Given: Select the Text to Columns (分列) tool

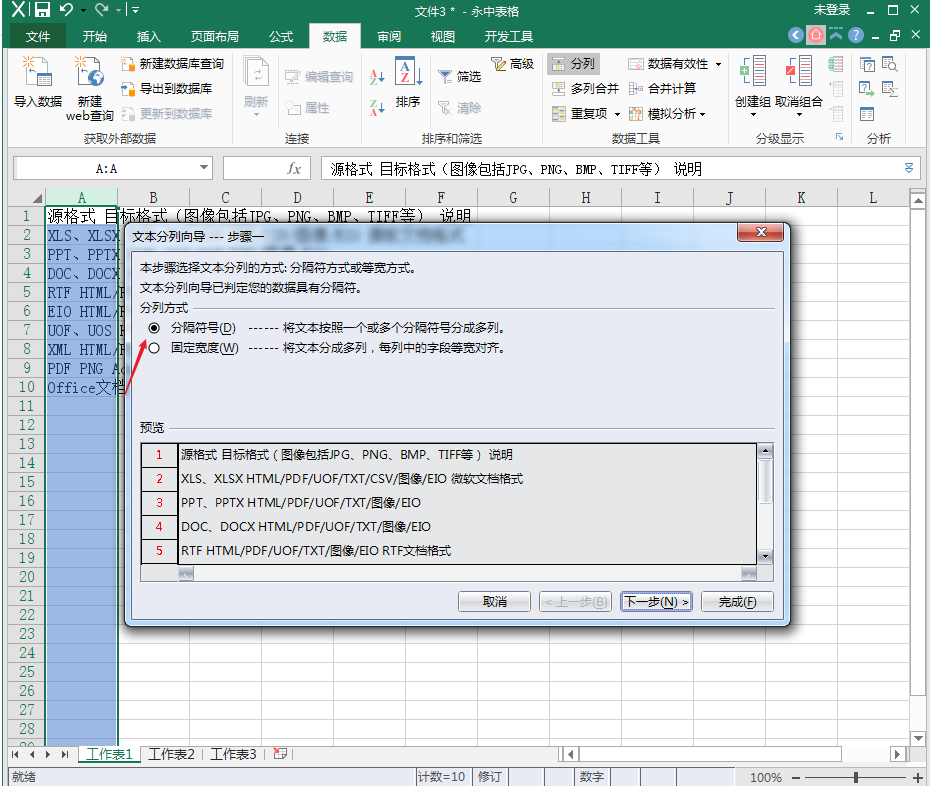Looking at the screenshot, I should [x=573, y=63].
